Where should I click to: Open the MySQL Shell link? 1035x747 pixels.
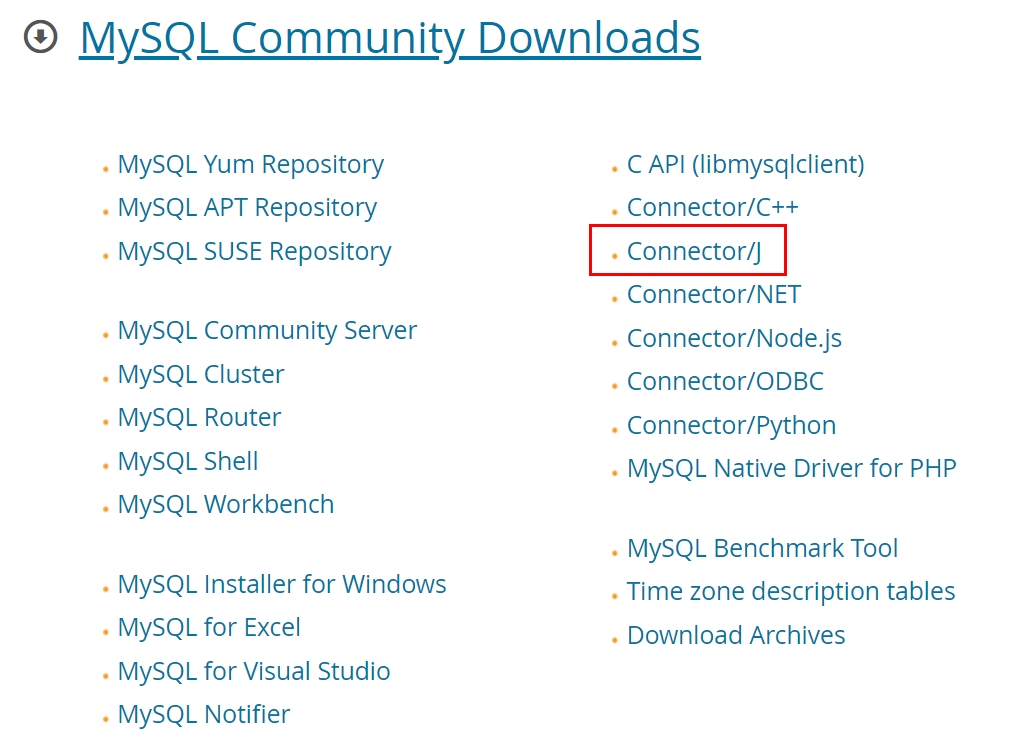pyautogui.click(x=187, y=461)
